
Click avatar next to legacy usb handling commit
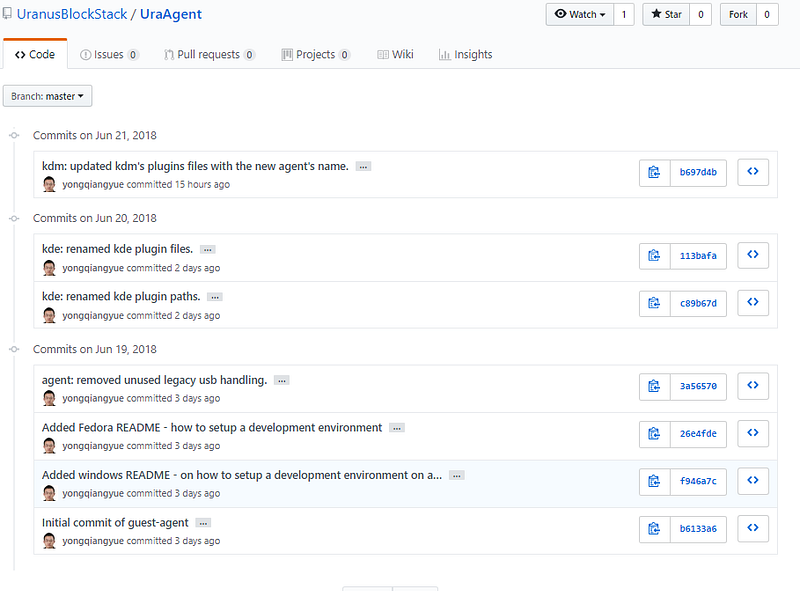point(49,398)
